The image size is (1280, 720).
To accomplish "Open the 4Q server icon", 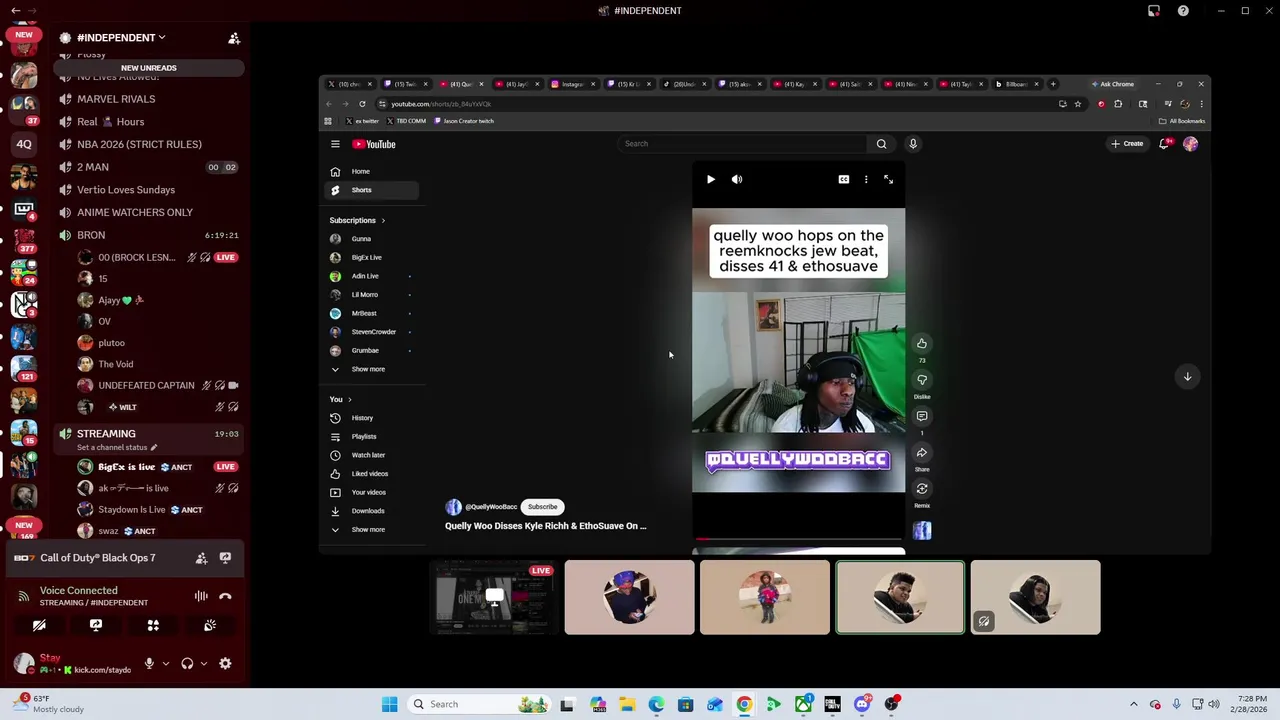I will click(x=24, y=144).
